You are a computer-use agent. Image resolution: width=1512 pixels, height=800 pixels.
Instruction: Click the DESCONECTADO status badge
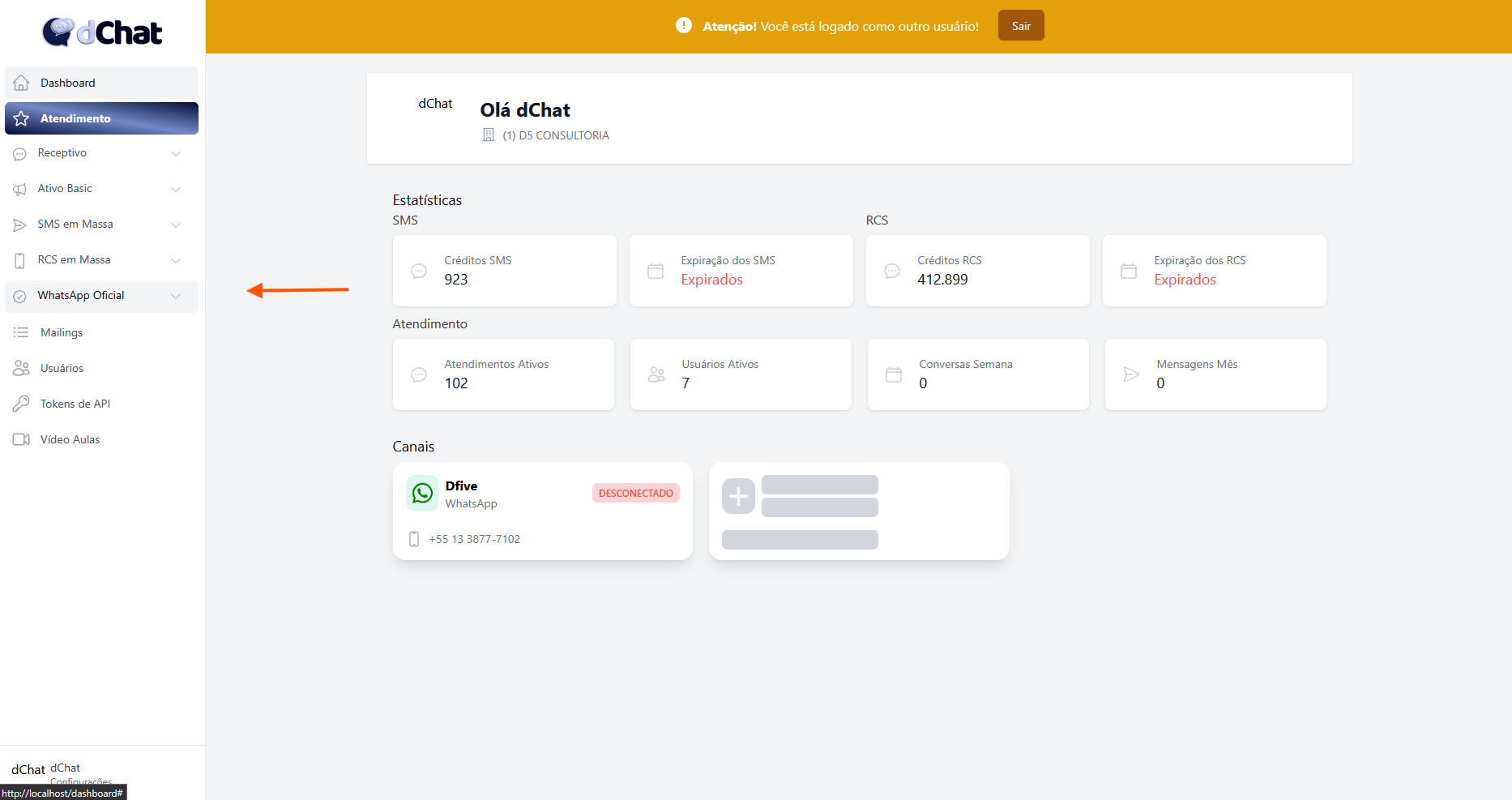tap(635, 493)
